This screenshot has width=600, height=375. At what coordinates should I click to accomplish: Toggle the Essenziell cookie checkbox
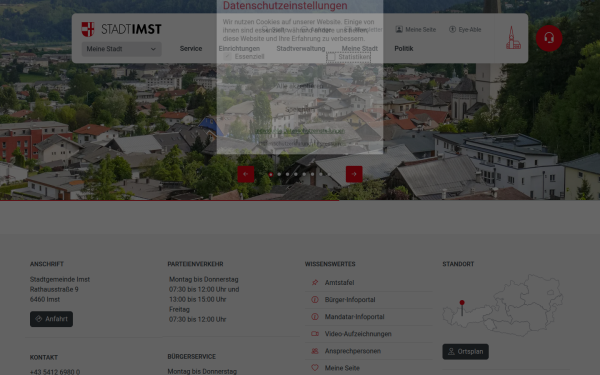(227, 57)
